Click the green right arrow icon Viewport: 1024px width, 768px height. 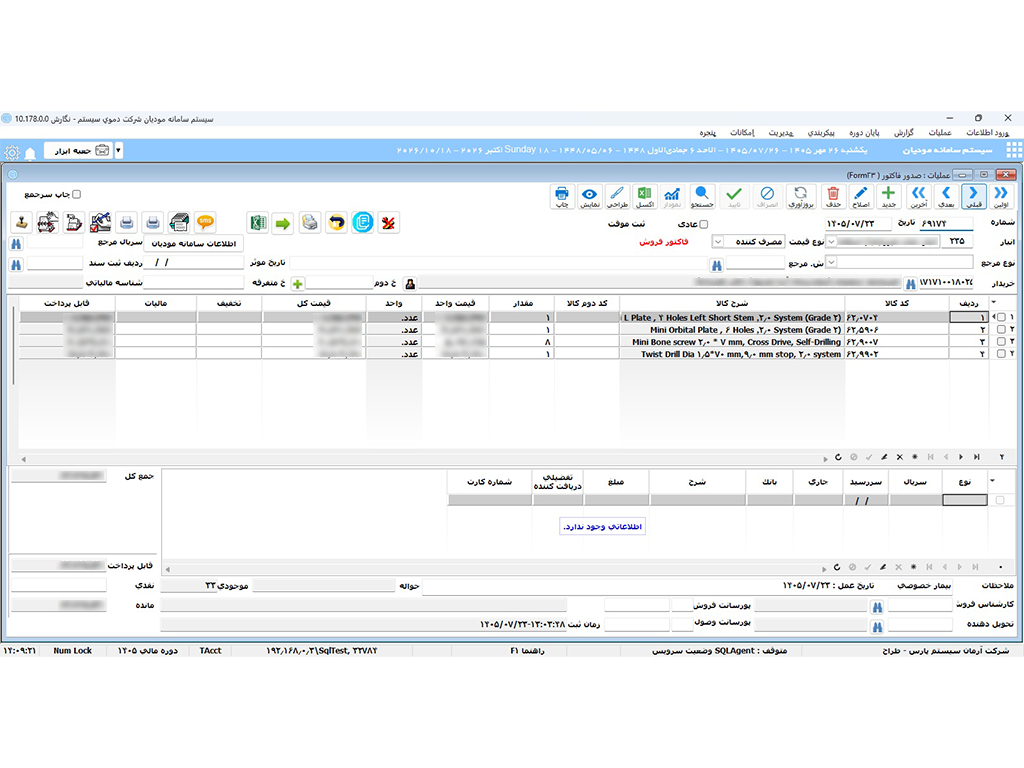(283, 223)
